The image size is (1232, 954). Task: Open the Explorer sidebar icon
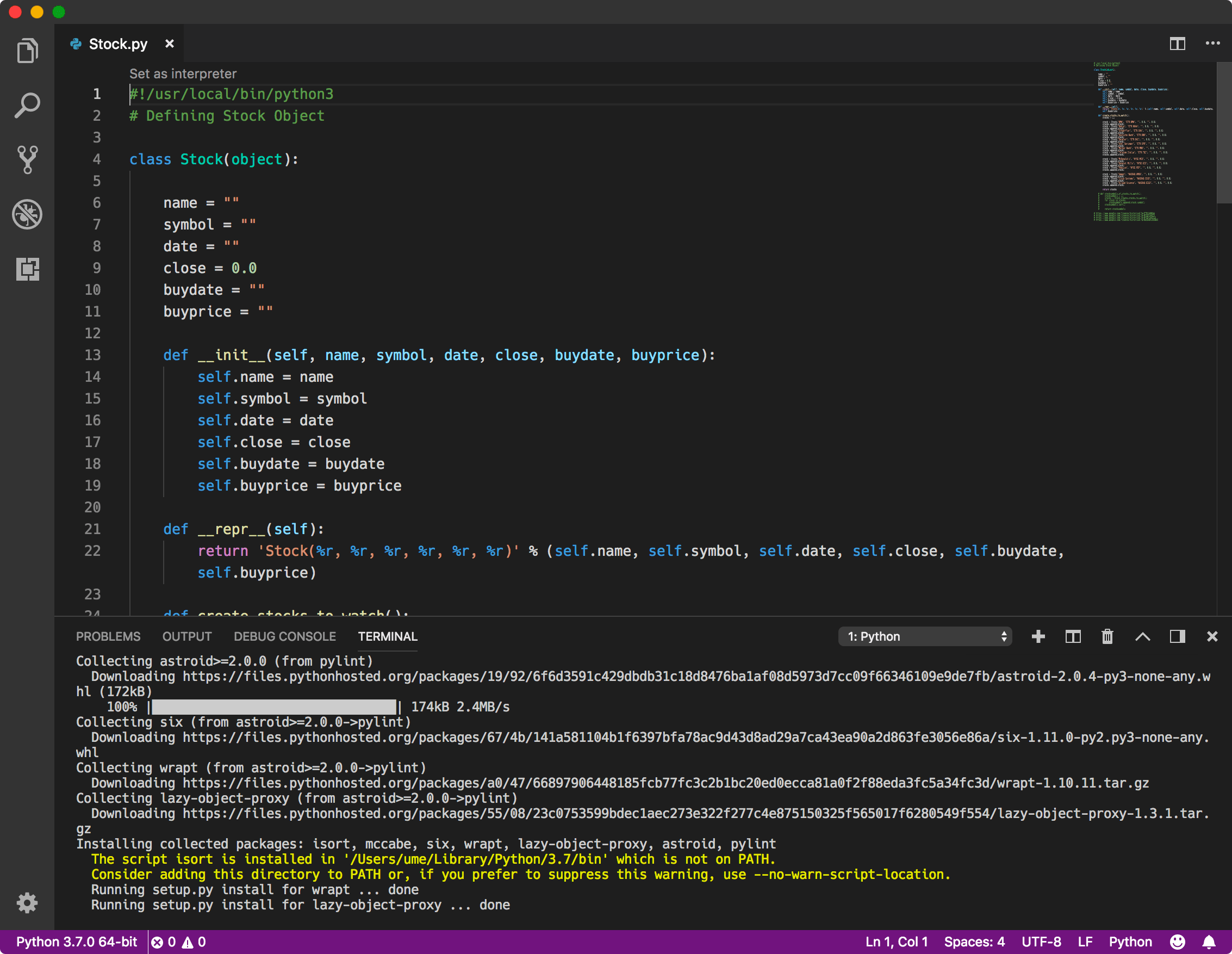(x=27, y=51)
